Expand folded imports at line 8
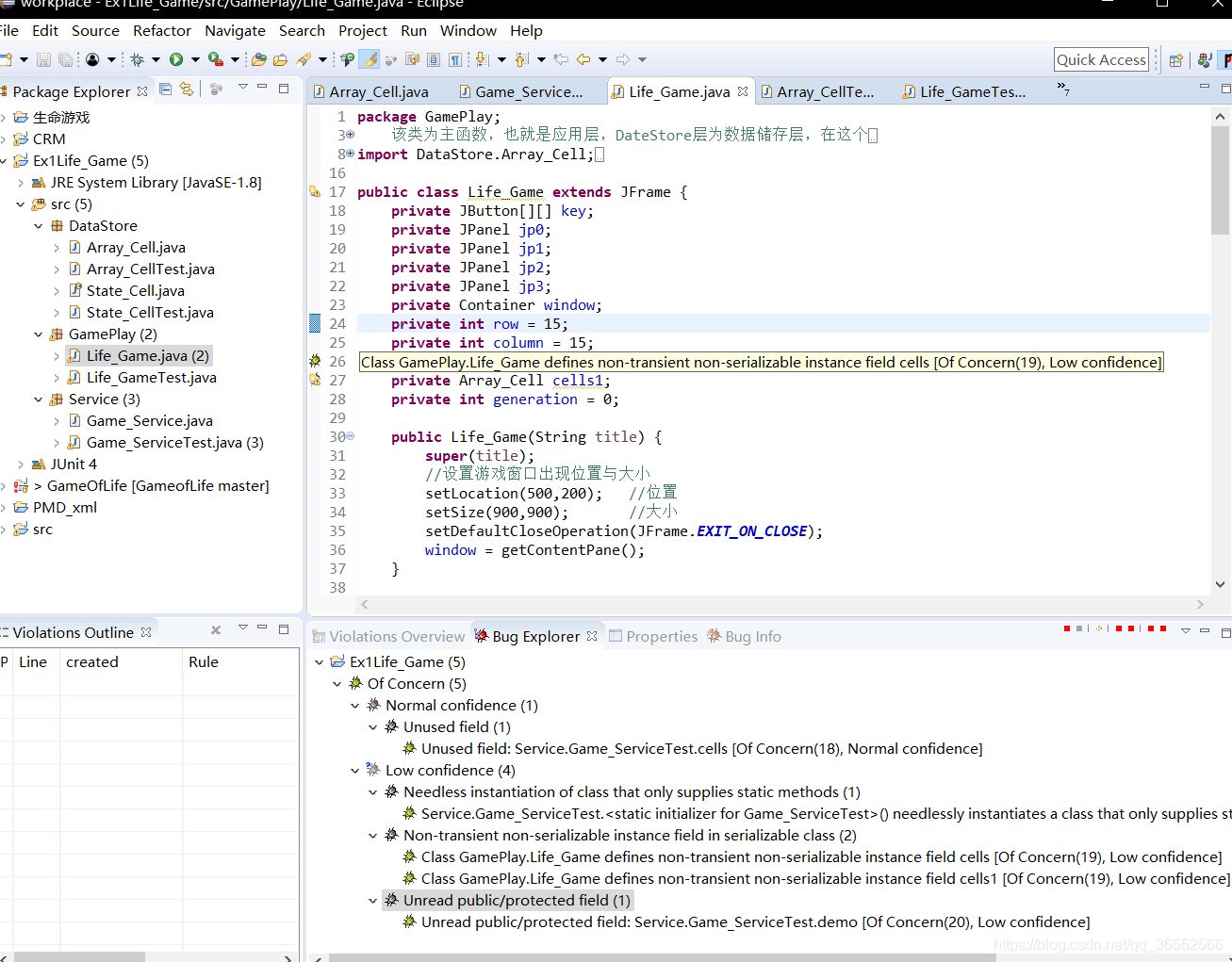Image resolution: width=1232 pixels, height=962 pixels. pyautogui.click(x=351, y=154)
